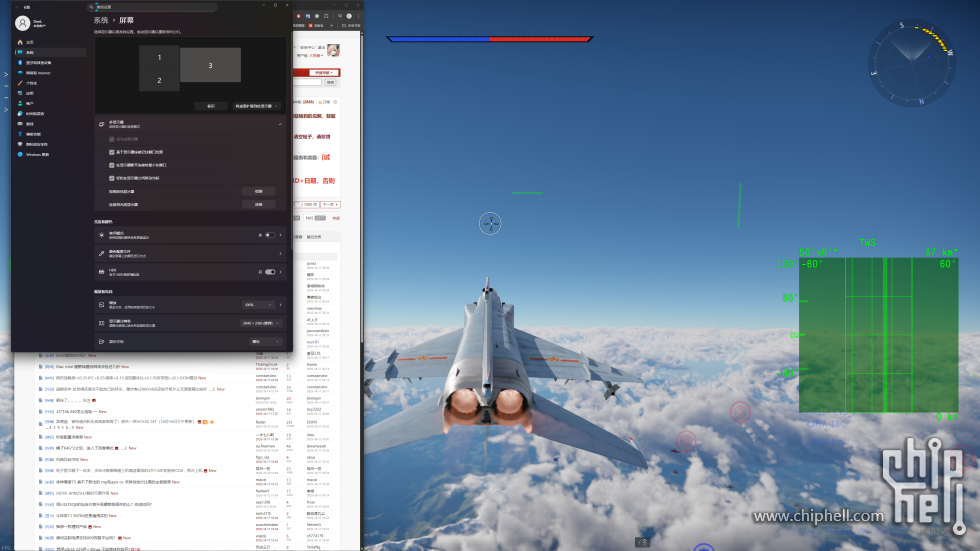
Task: Open Privacy & security in Settings sidebar
Action: [x=50, y=144]
